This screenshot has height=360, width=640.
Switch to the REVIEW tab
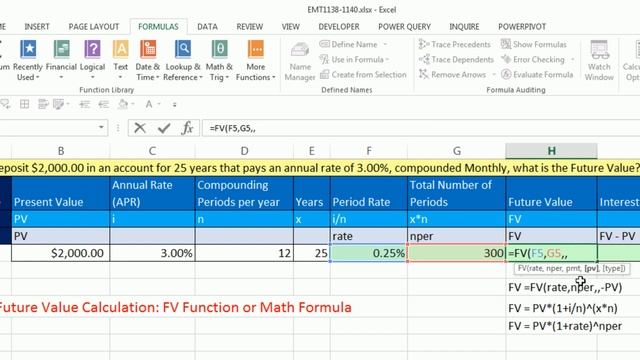click(250, 27)
